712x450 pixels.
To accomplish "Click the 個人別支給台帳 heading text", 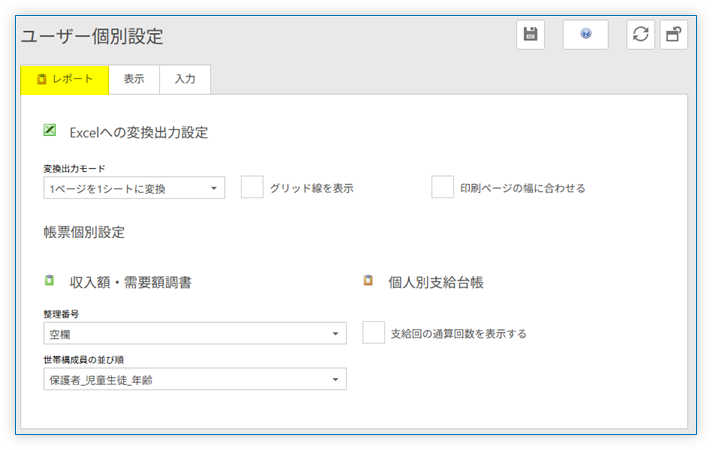I will tap(435, 282).
